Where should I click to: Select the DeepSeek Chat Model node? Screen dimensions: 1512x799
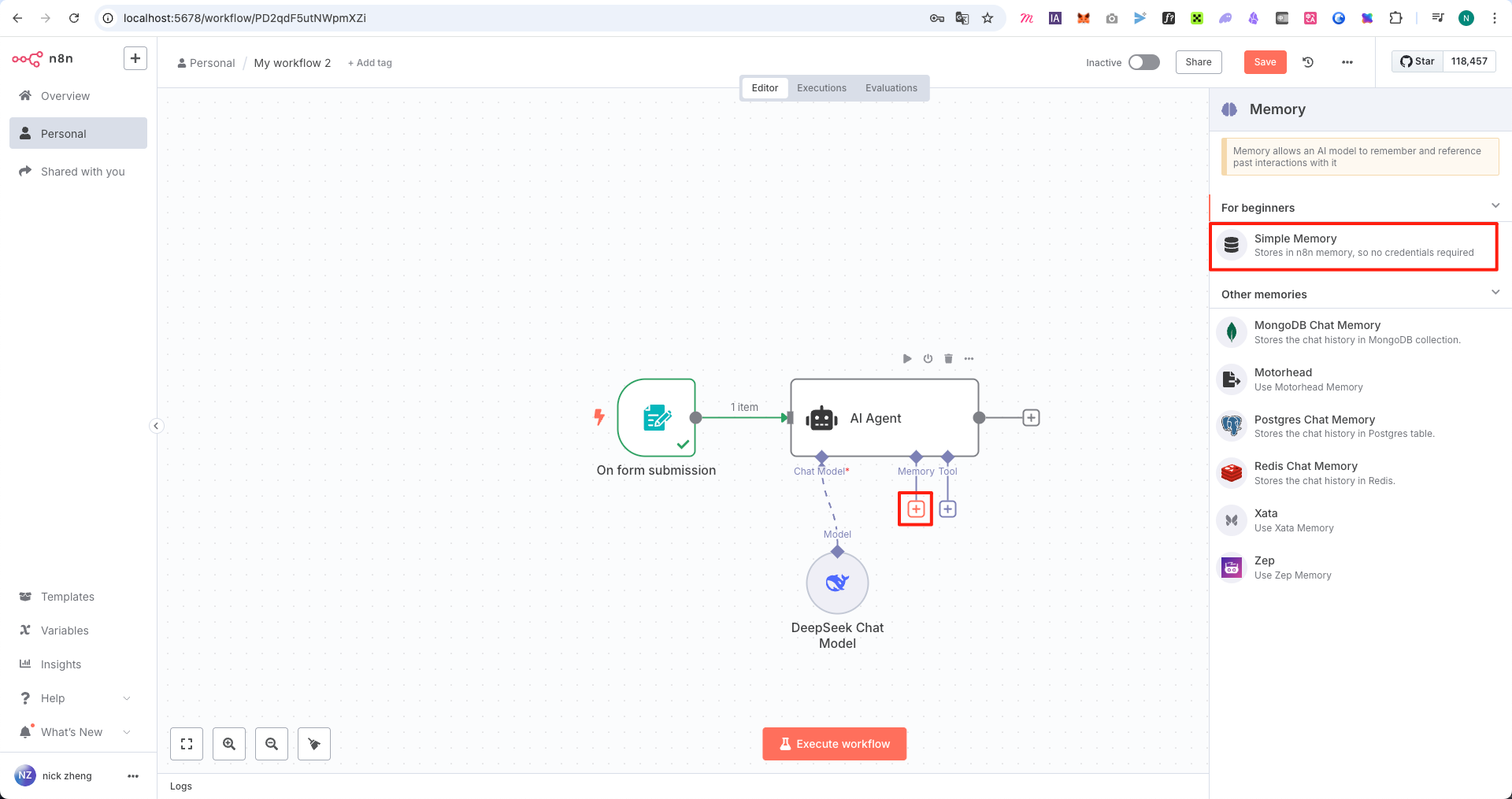837,583
